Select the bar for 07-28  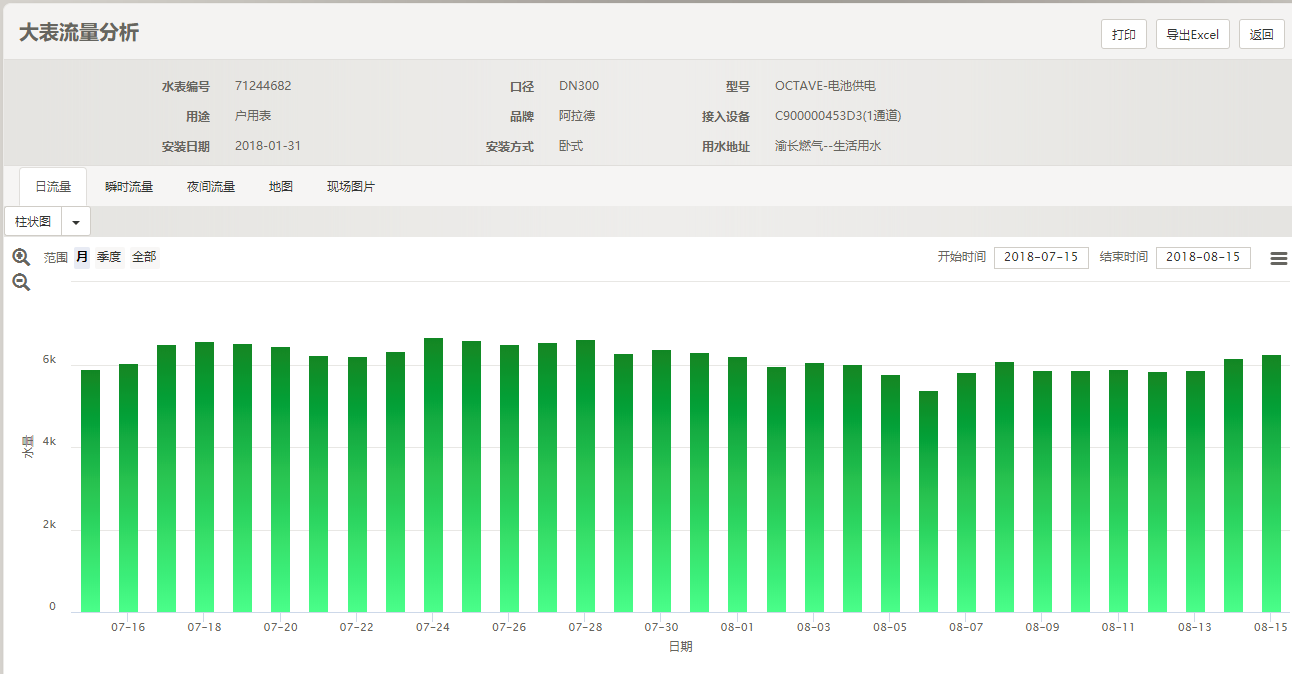pyautogui.click(x=585, y=476)
